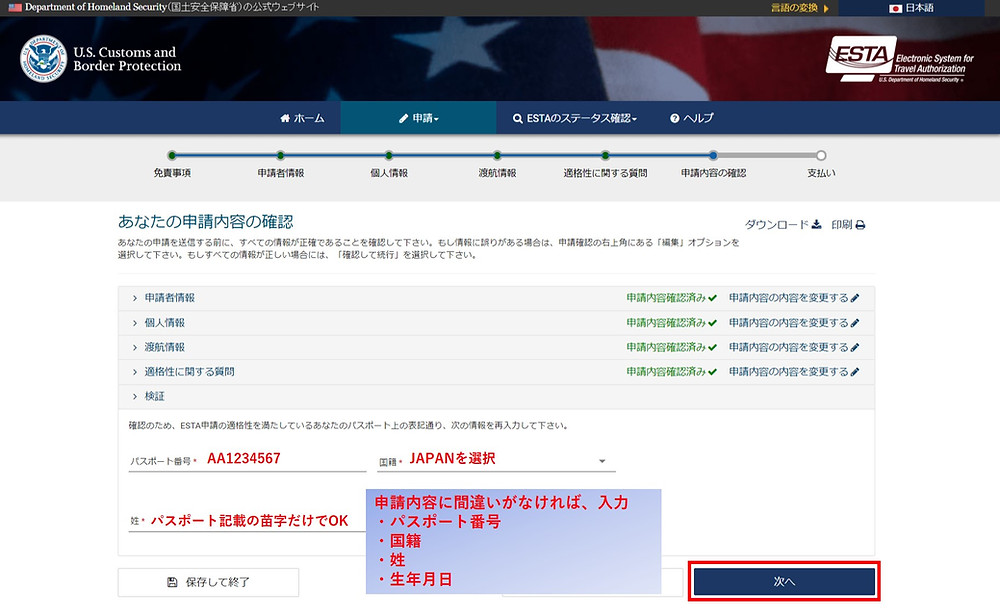Click the Japan flag language icon
This screenshot has height=616, width=1000.
coord(895,8)
